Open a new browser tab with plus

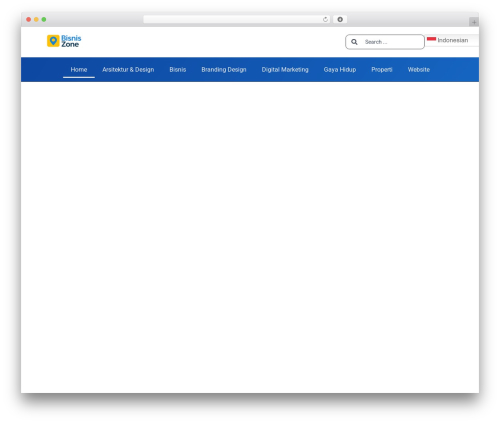474,22
